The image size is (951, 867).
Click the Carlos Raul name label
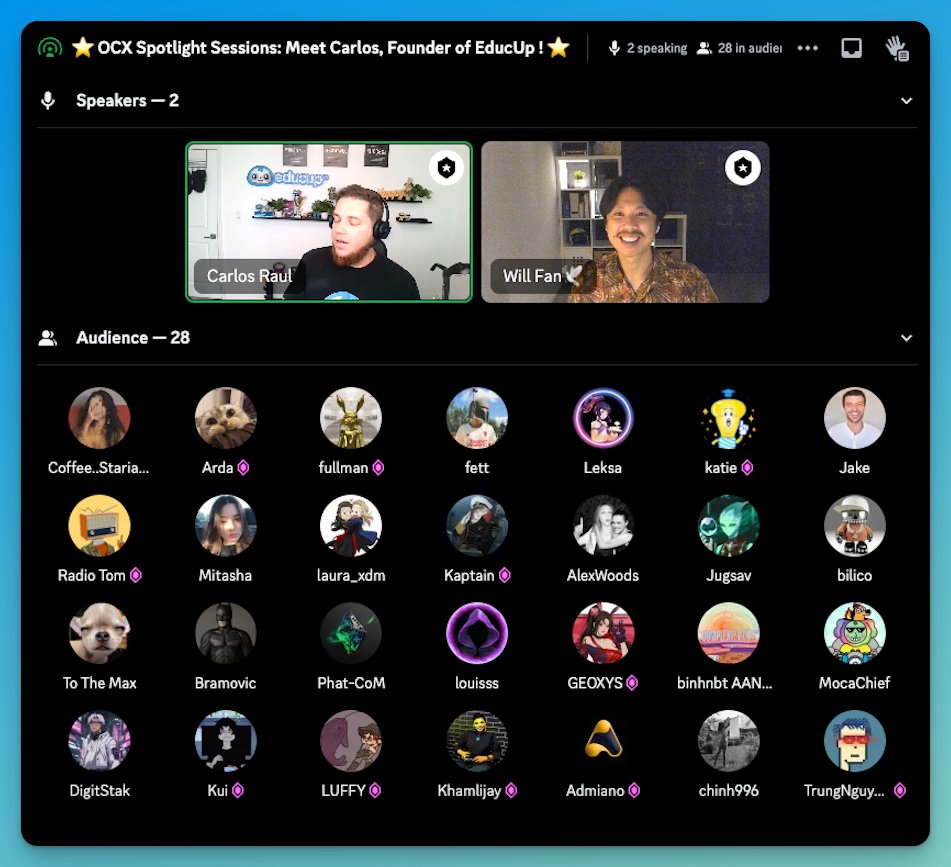point(248,277)
